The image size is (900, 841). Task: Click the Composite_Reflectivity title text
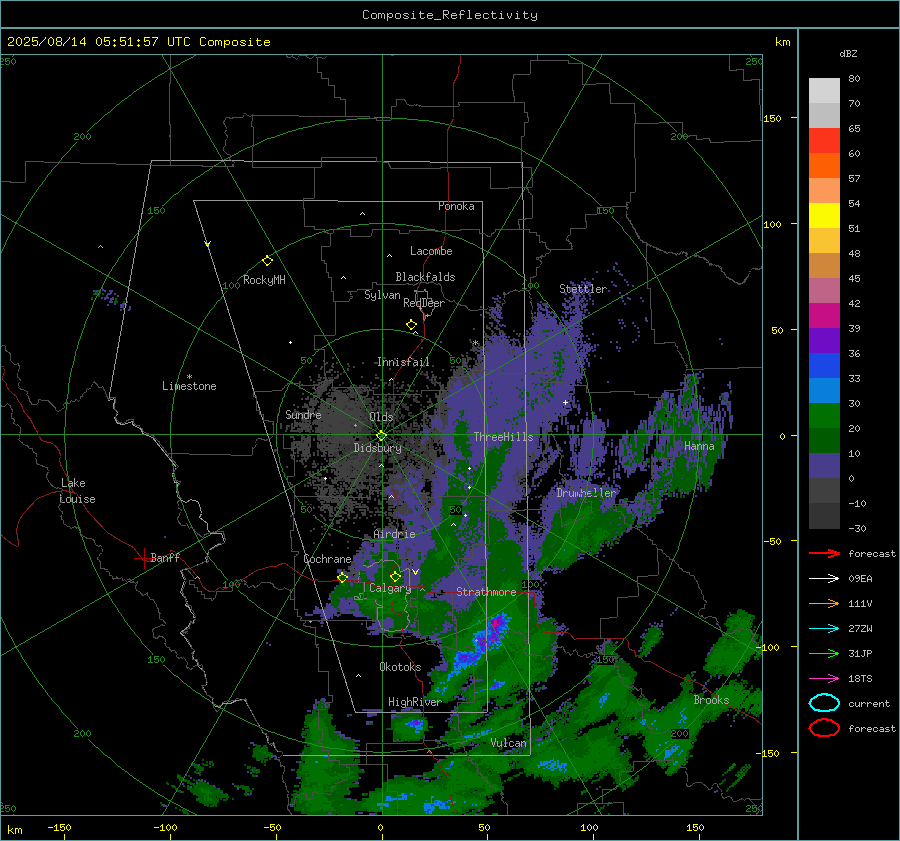pos(449,15)
